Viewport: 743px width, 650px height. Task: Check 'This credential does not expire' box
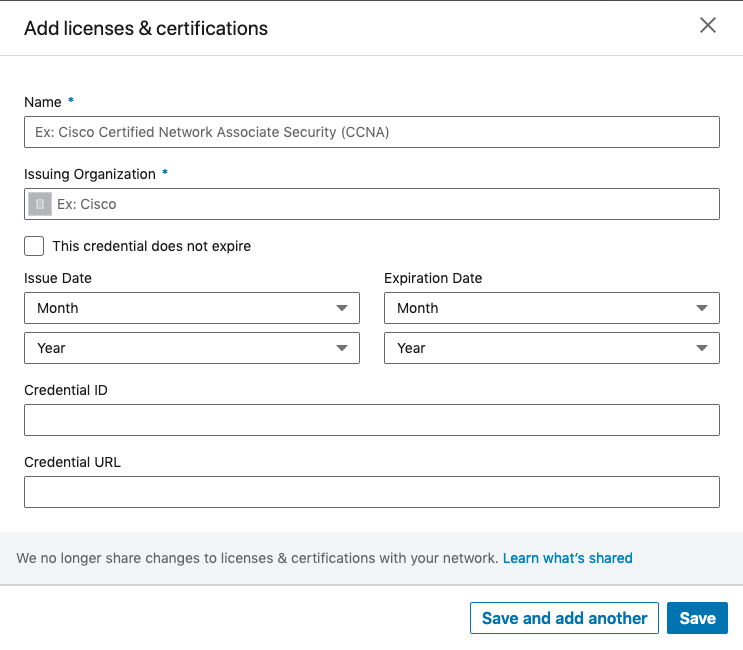tap(34, 246)
